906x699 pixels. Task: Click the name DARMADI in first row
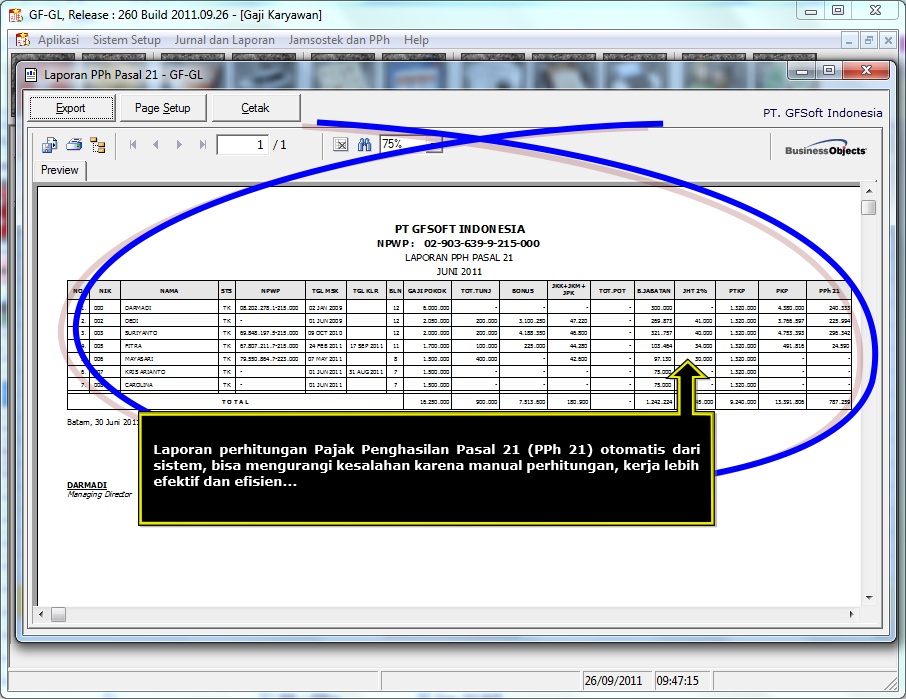pyautogui.click(x=138, y=308)
